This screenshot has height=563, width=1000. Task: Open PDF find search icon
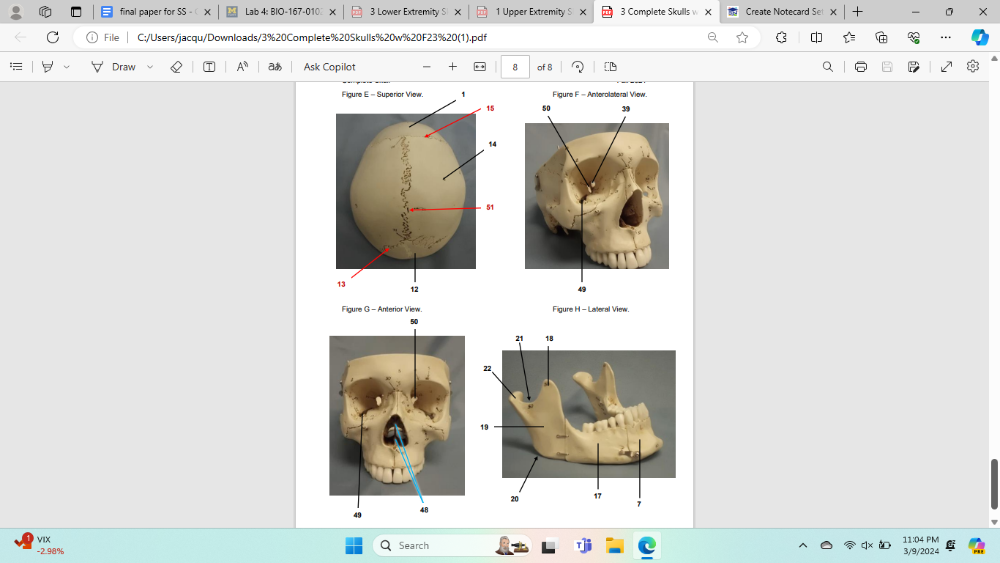827,67
